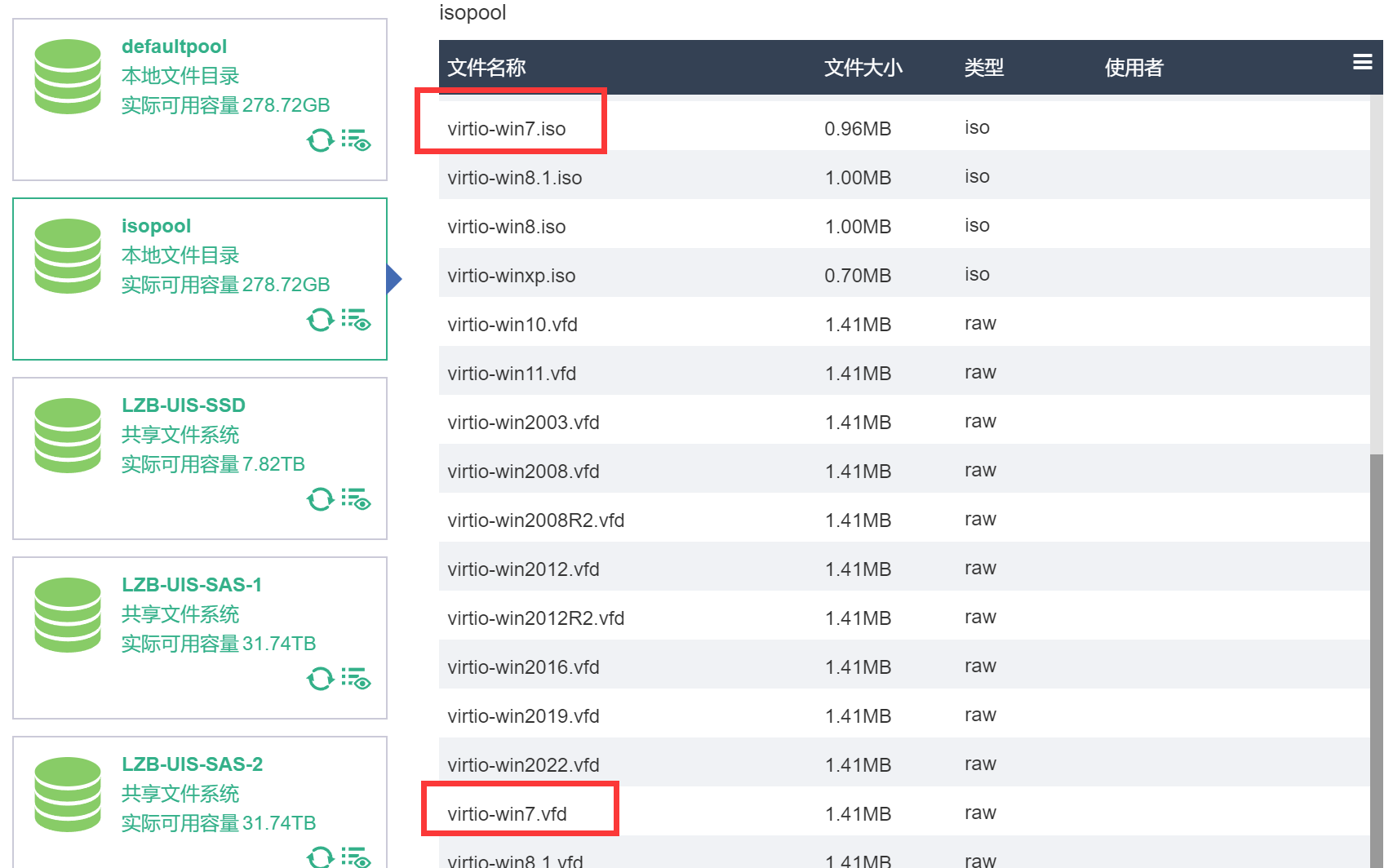View file list of isopool
The width and height of the screenshot is (1393, 868).
357,320
